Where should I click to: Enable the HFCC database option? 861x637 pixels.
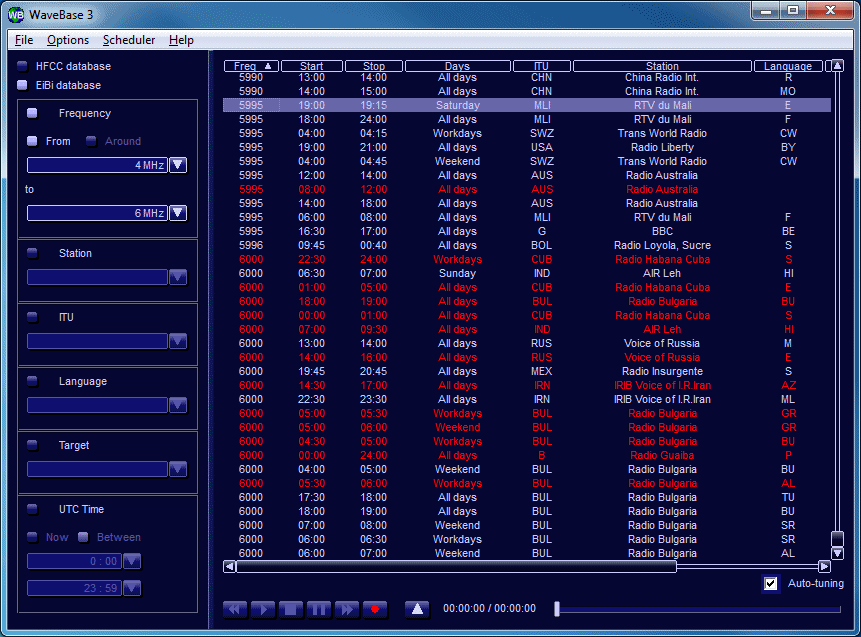coord(23,66)
